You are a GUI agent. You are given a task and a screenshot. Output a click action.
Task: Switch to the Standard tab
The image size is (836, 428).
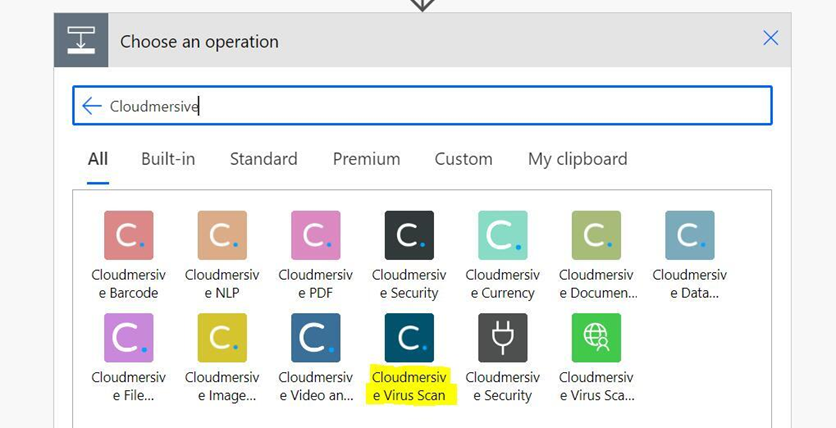pyautogui.click(x=263, y=159)
